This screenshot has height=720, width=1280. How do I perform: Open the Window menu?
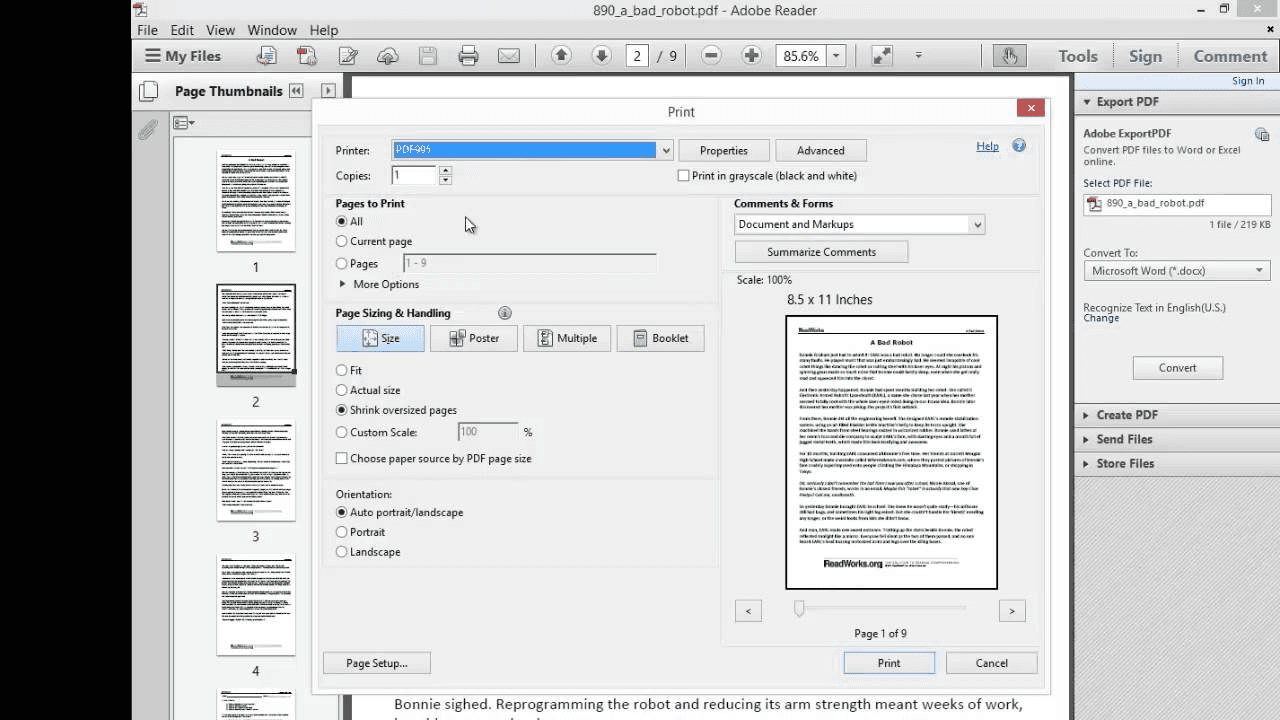(x=272, y=30)
